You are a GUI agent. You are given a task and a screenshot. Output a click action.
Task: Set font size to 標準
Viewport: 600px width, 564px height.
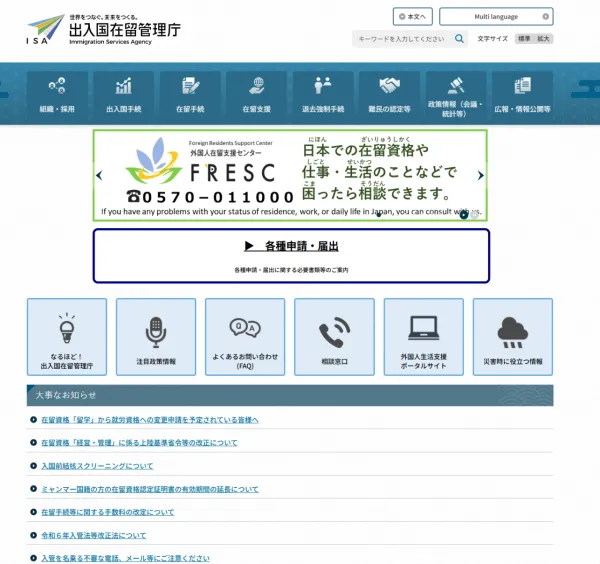[524, 39]
